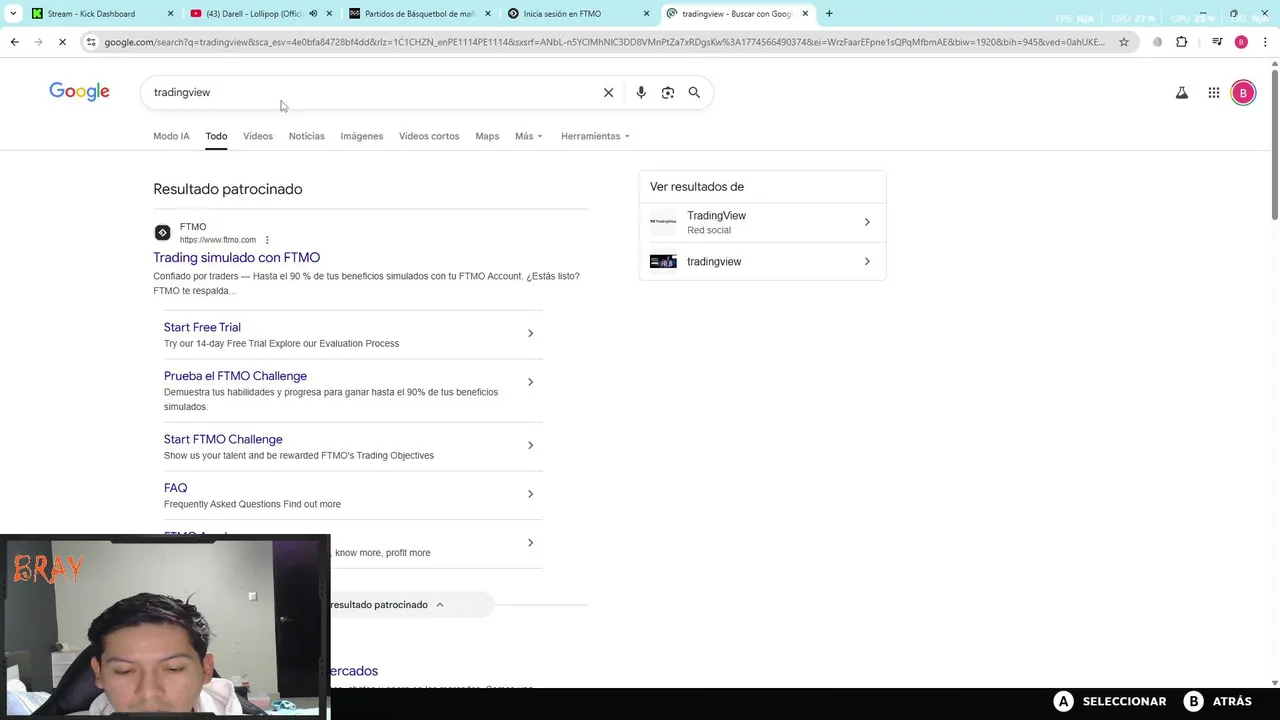Open a new browser tab
This screenshot has width=1280, height=720.
coord(829,14)
